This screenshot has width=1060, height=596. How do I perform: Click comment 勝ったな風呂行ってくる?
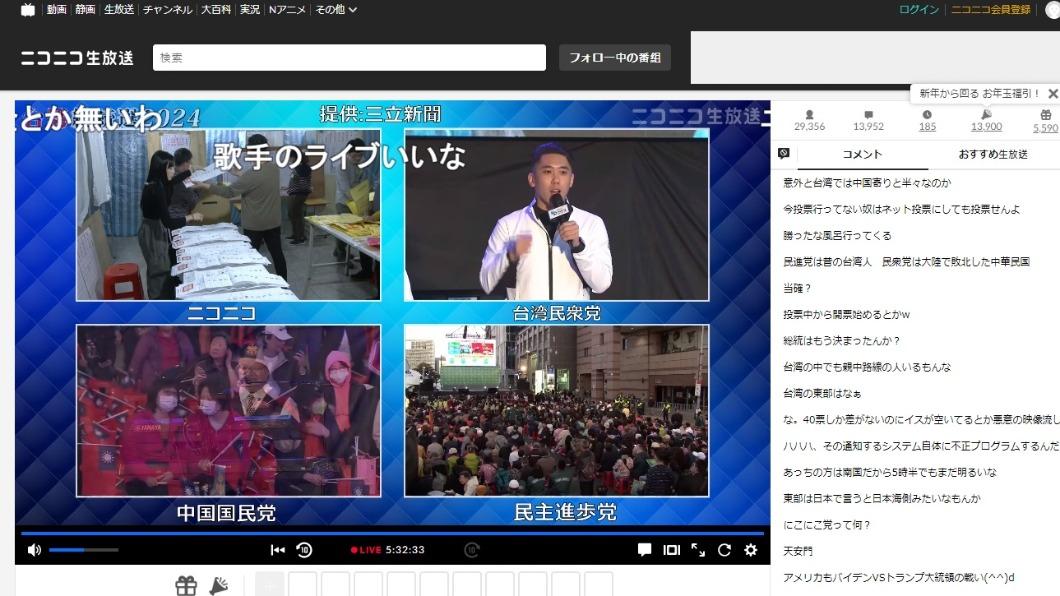point(837,235)
